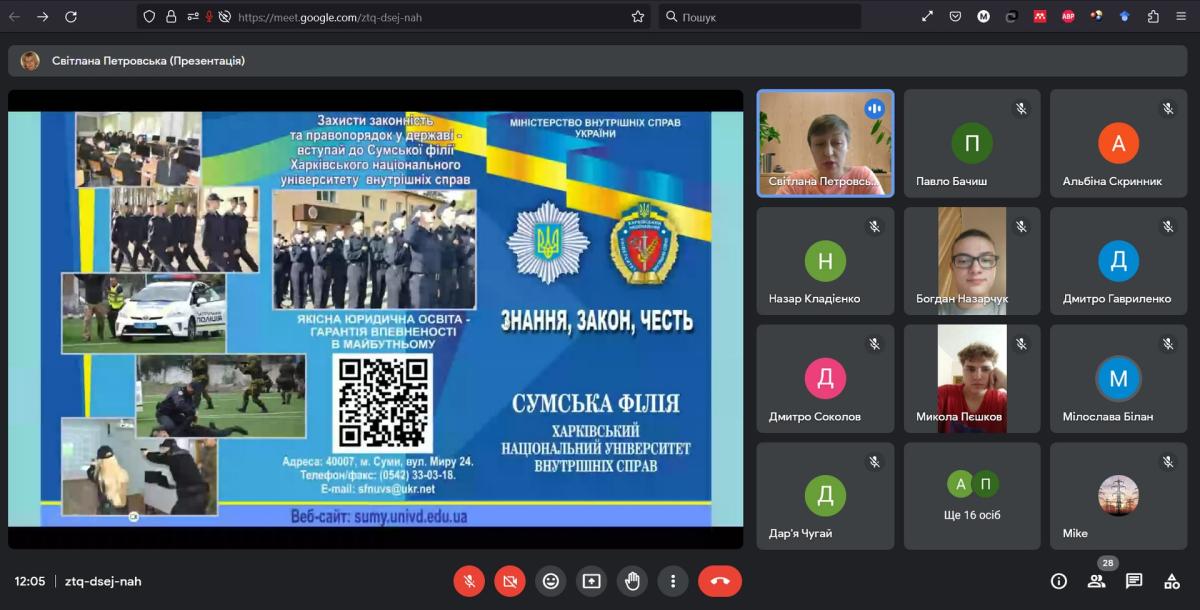Click the muted mic icon on Дмитро Соколов
The height and width of the screenshot is (610, 1200).
click(x=874, y=344)
